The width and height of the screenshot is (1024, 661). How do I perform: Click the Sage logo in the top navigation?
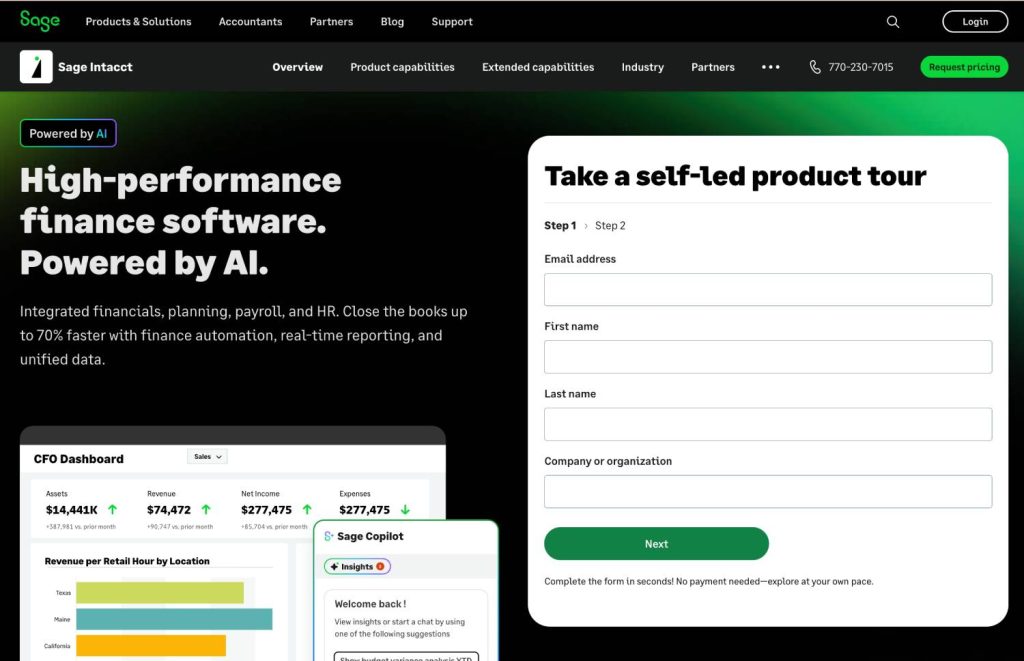[x=39, y=21]
